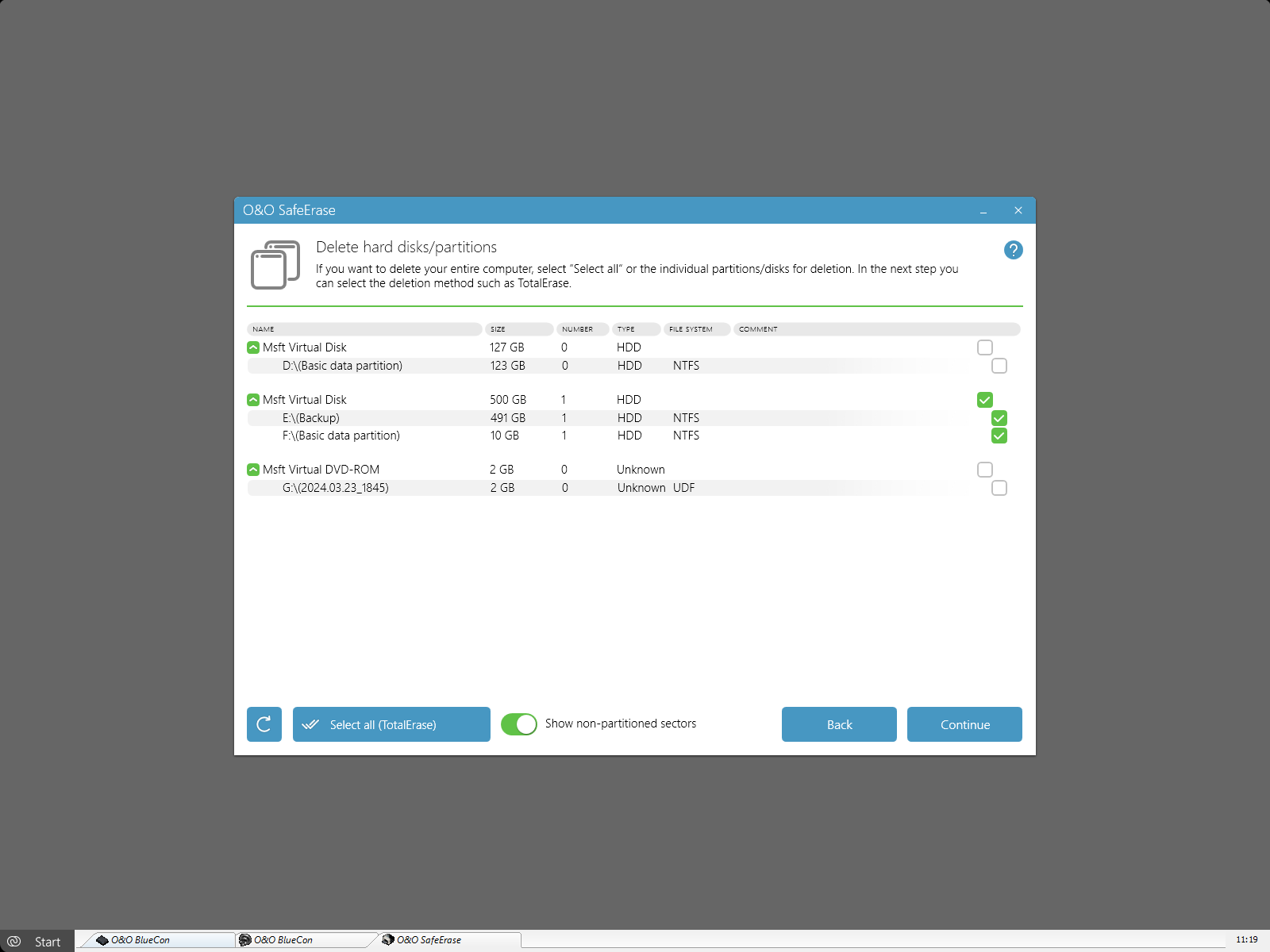Uncheck the F:\ Basic data partition checkbox
Screen dimensions: 1270x952
[999, 436]
